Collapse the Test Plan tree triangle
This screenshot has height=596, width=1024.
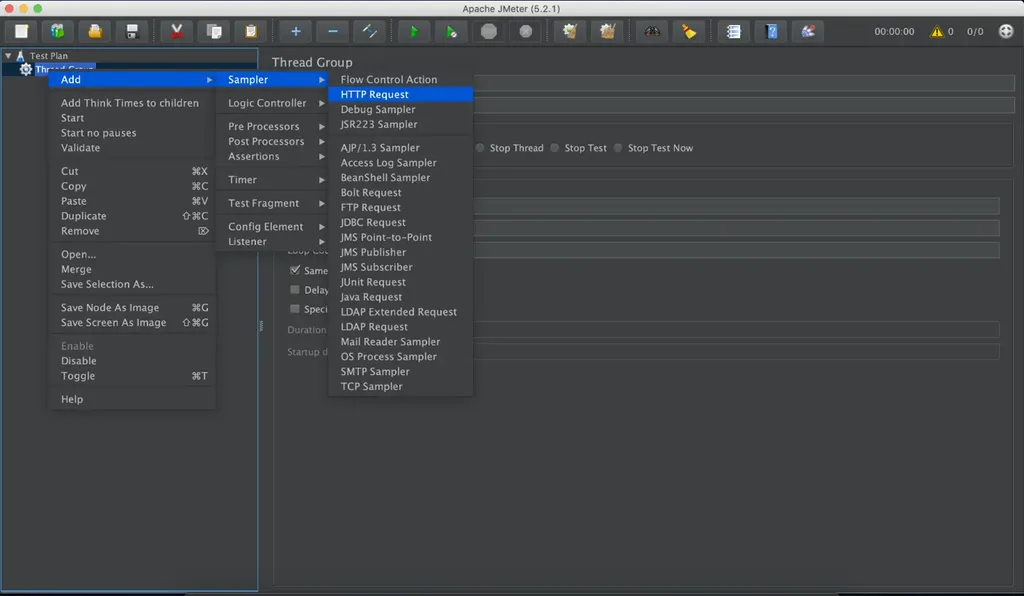(x=8, y=56)
